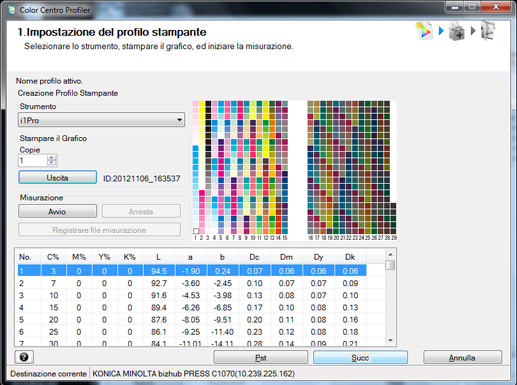This screenshot has height=385, width=517.
Task: Increase the Copie value with up arrow
Action: (52, 157)
